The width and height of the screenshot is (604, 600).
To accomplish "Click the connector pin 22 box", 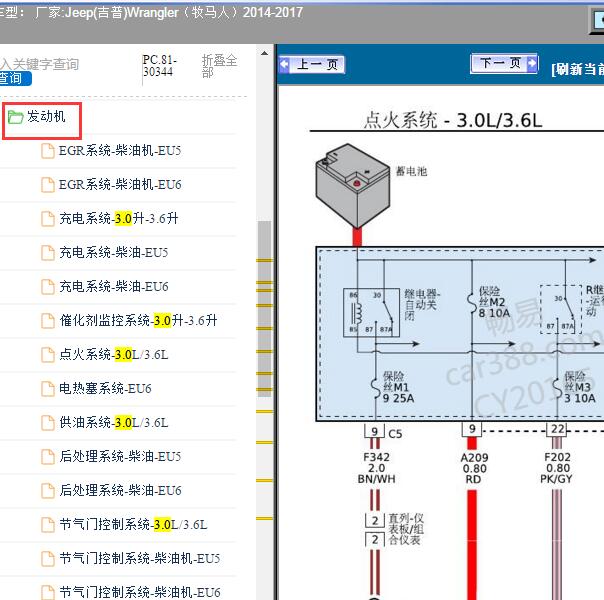I will click(557, 429).
